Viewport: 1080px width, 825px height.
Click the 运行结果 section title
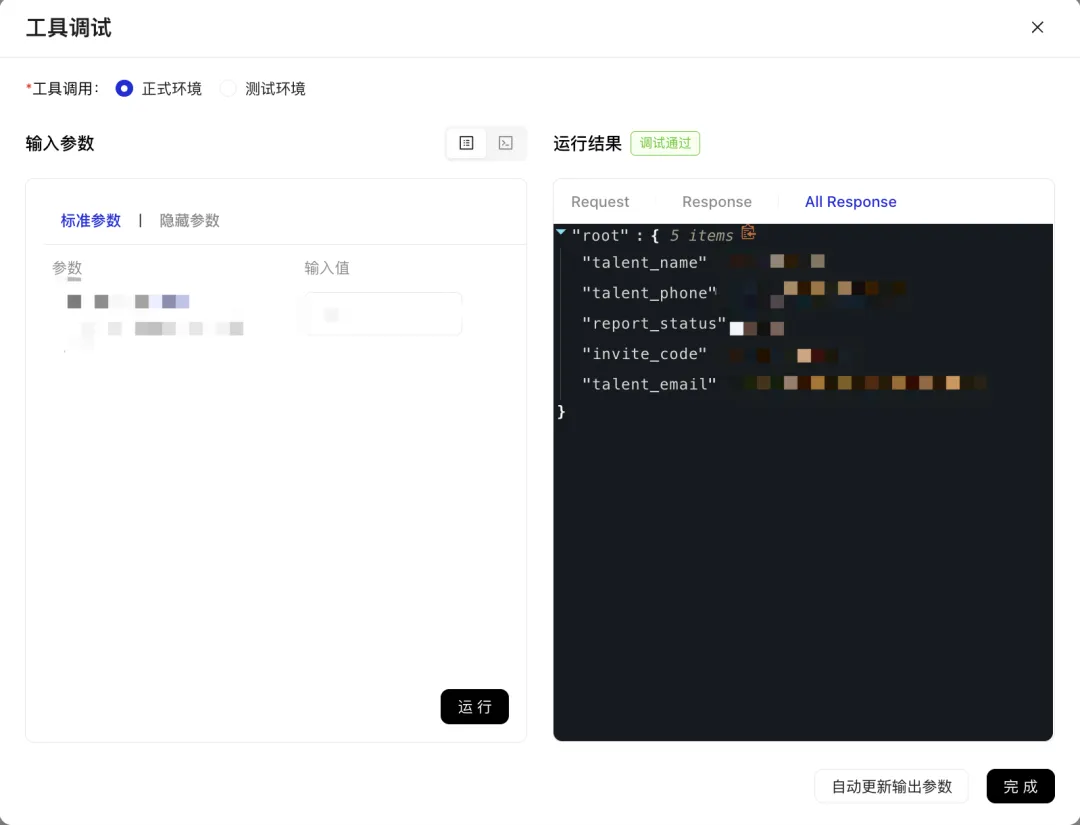(588, 143)
